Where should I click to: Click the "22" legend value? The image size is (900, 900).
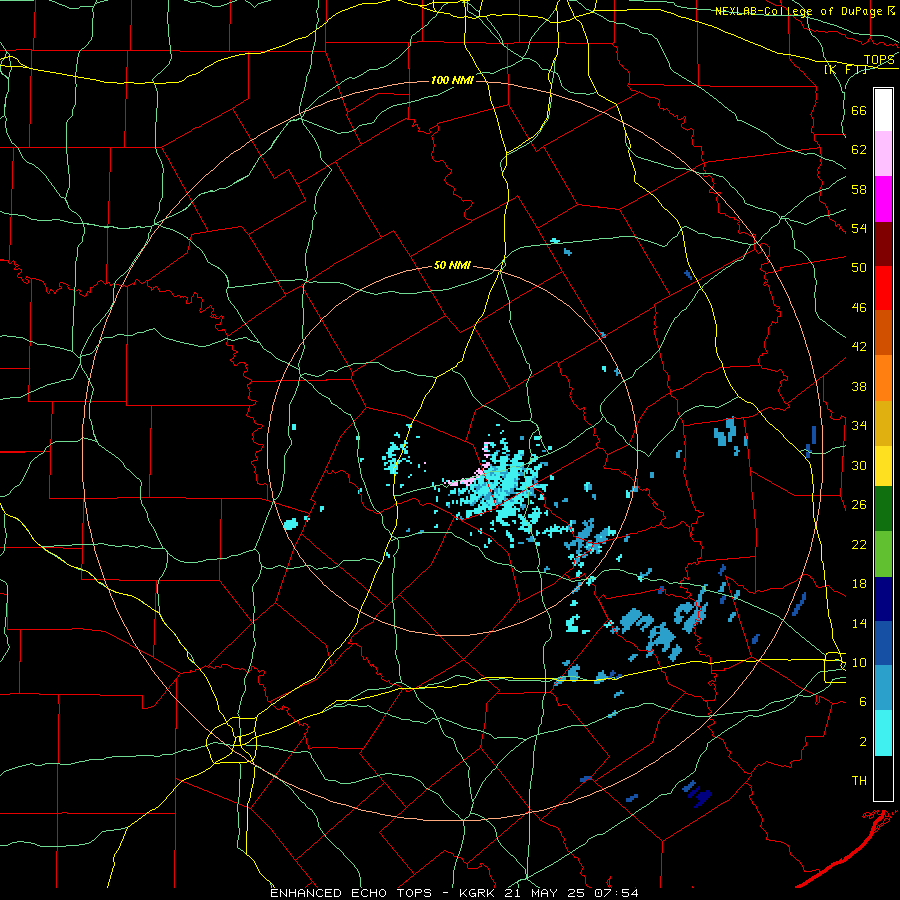point(859,544)
